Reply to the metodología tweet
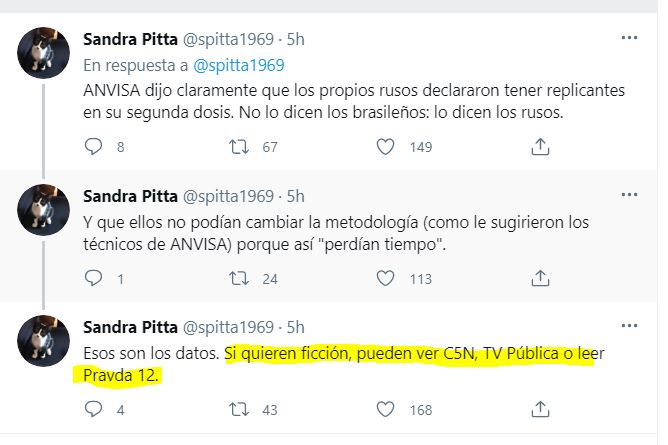 (94, 279)
